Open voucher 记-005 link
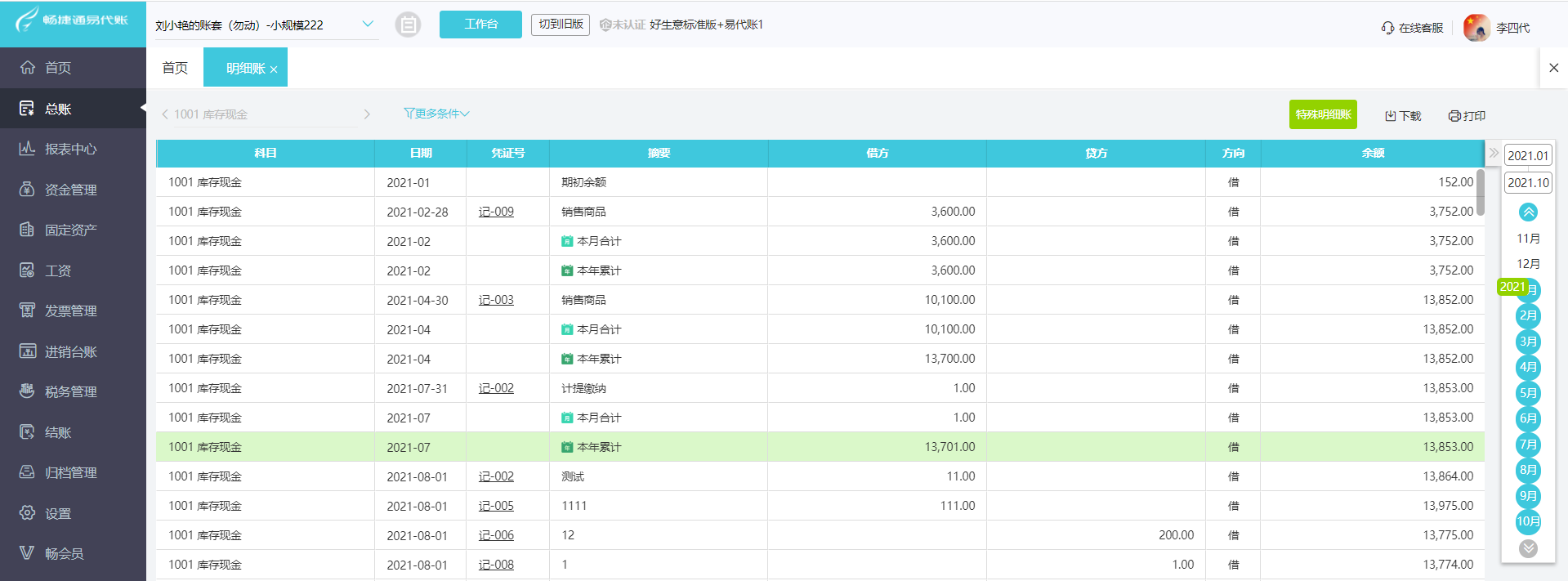Screen dimensions: 1568x581 496,506
